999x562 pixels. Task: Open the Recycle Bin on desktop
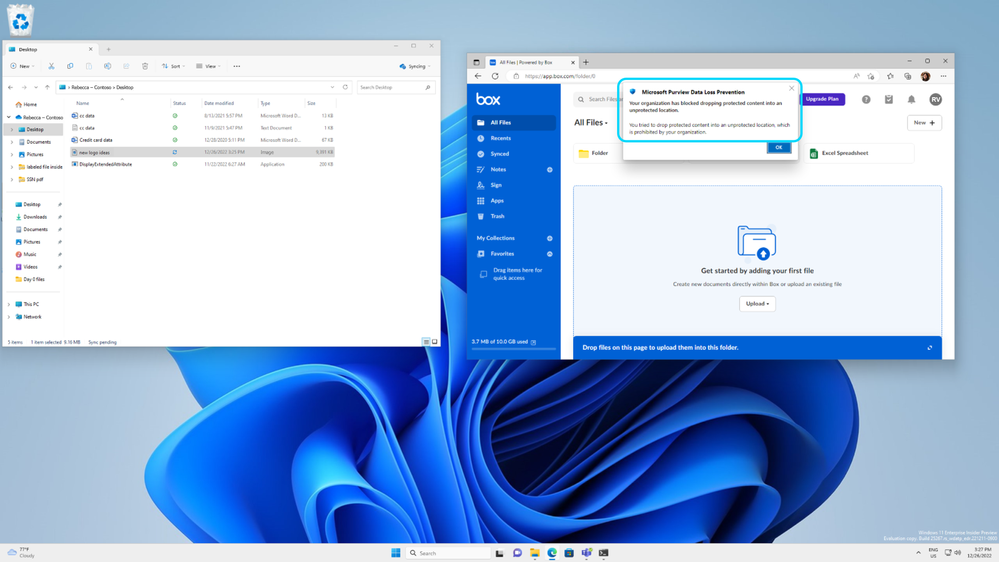(20, 20)
